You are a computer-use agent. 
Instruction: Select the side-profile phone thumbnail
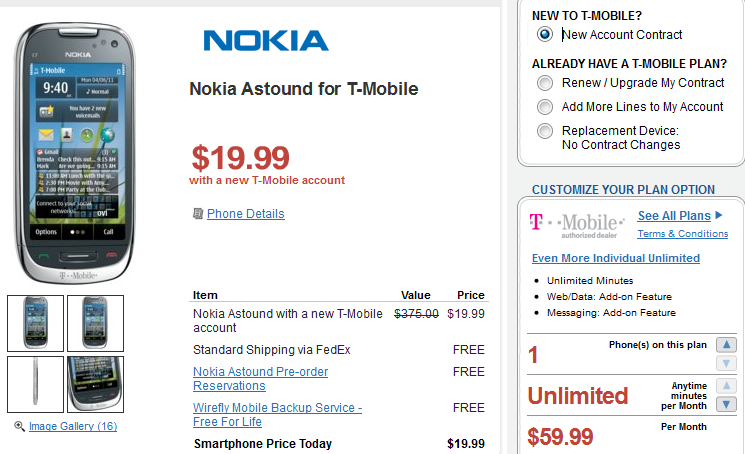[36, 384]
